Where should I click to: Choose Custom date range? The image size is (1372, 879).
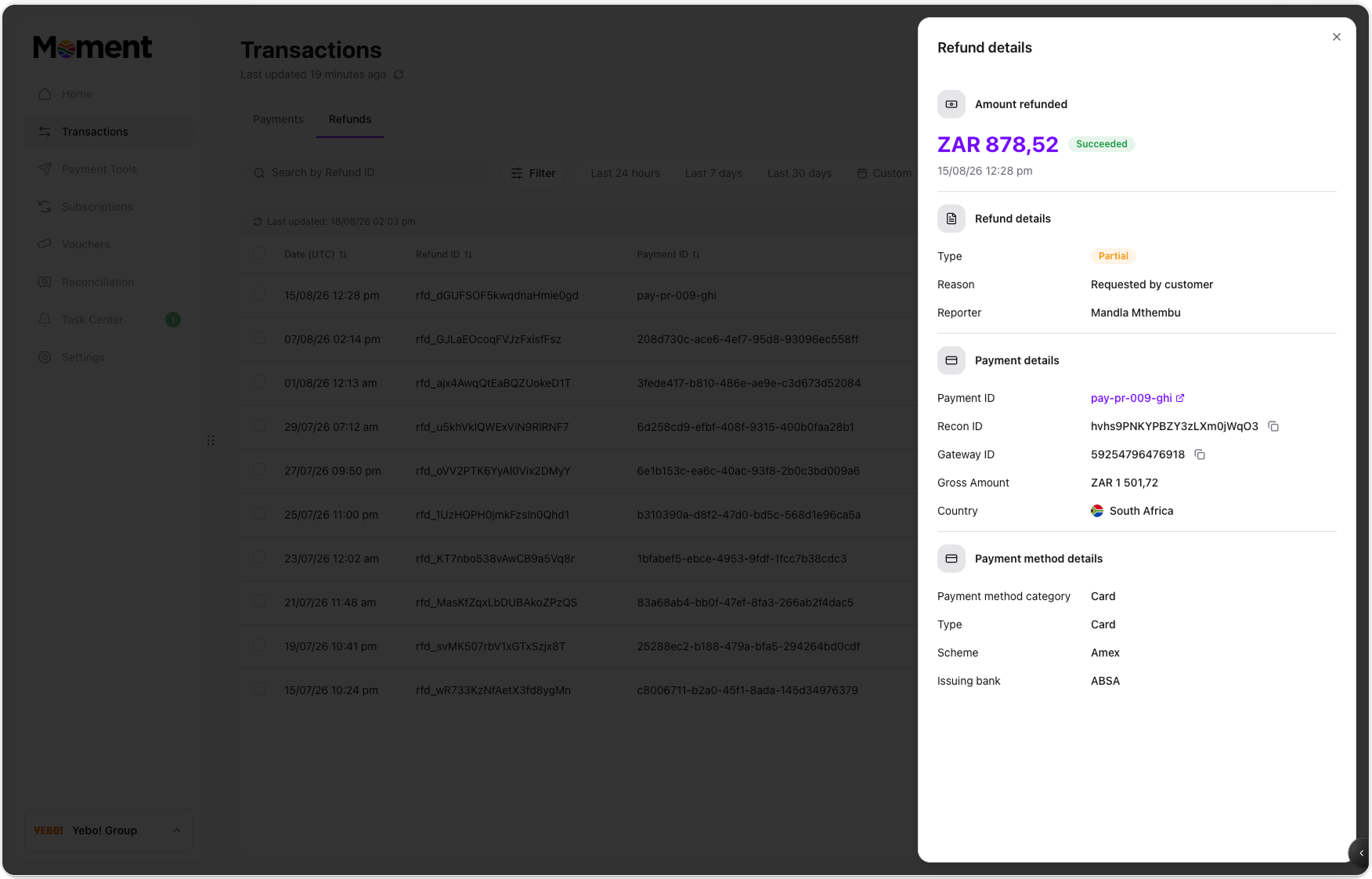coord(884,173)
